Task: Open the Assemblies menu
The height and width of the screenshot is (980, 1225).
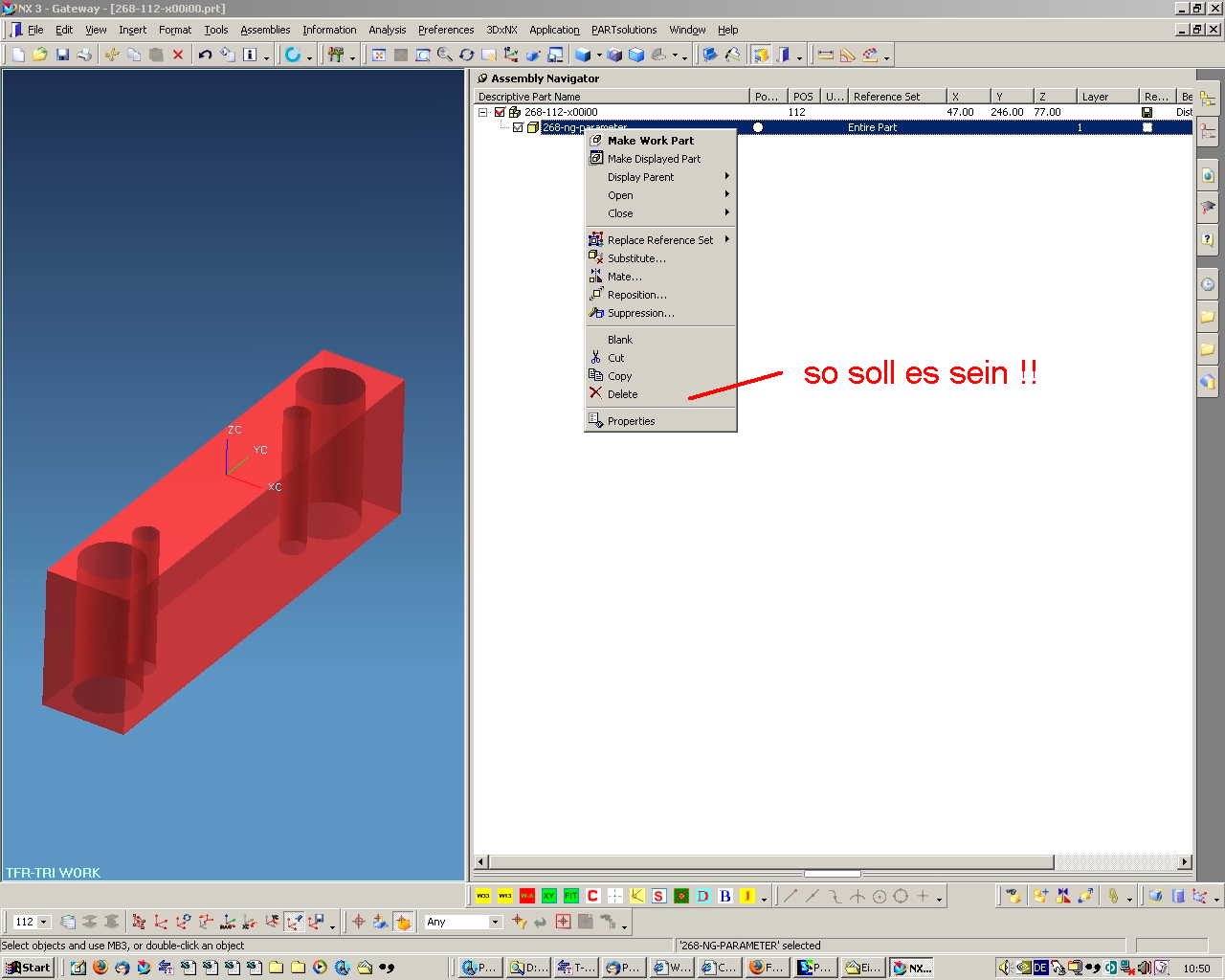Action: (x=265, y=30)
